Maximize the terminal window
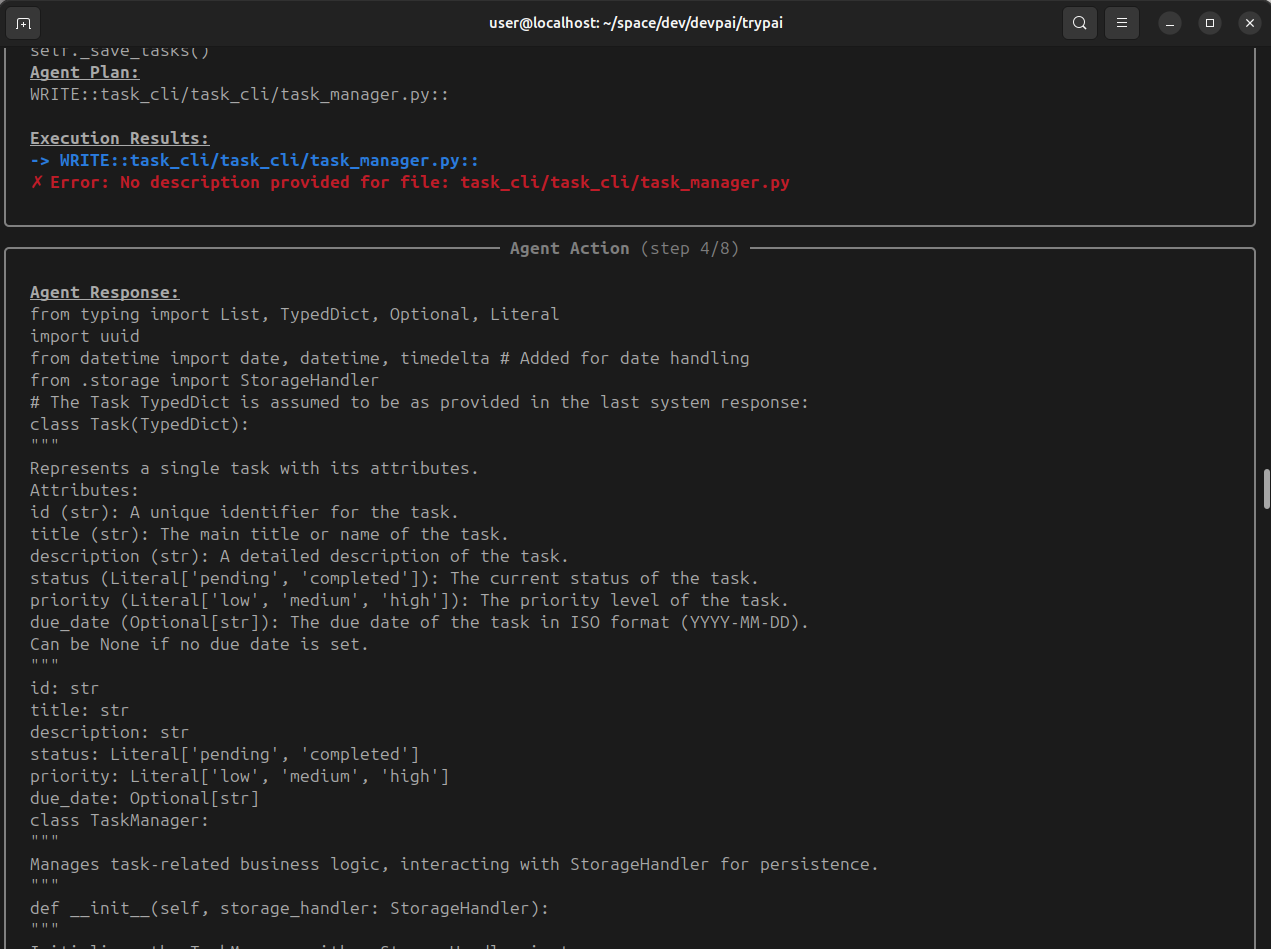The height and width of the screenshot is (949, 1271). pos(1210,23)
